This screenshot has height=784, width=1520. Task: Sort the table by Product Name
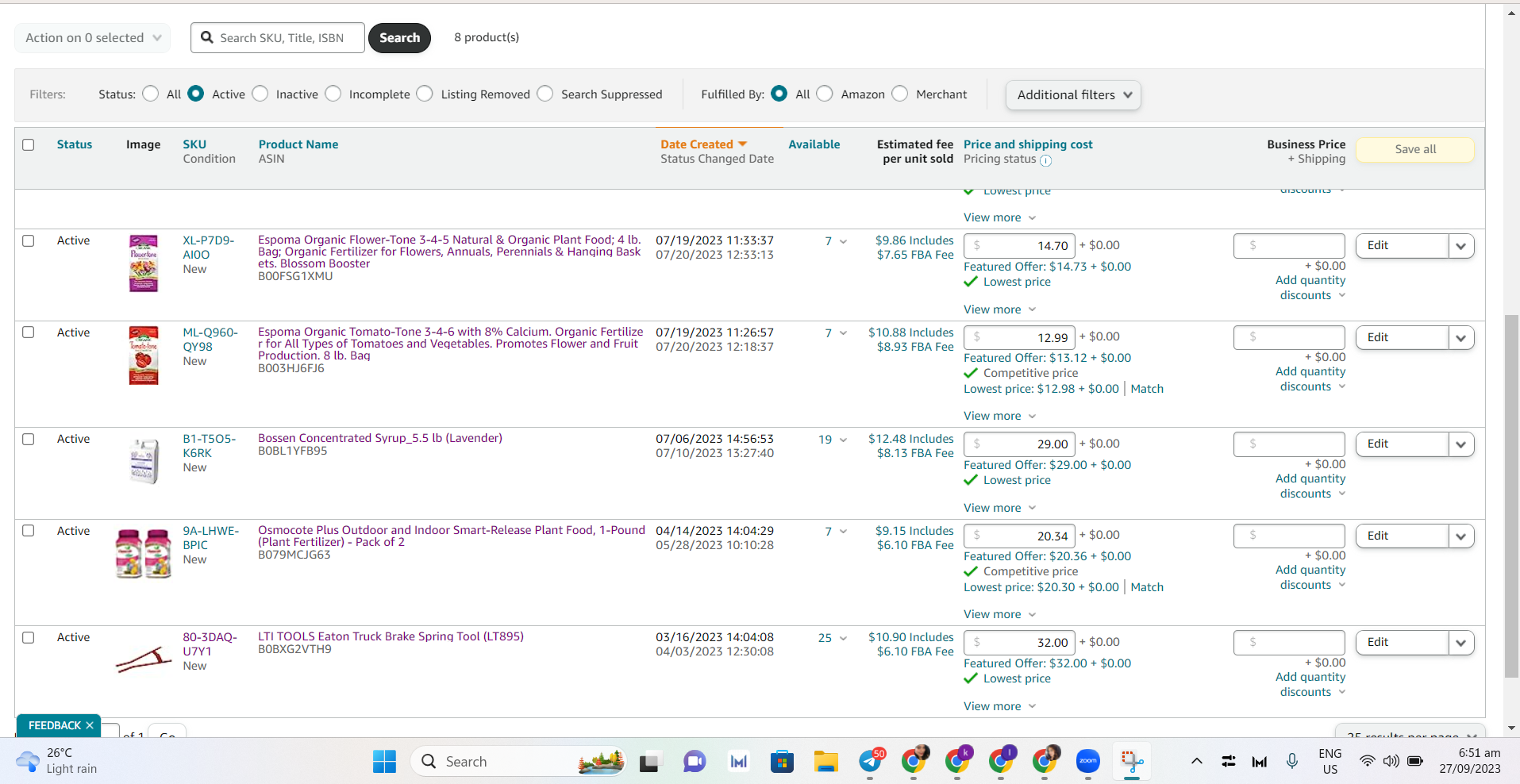click(298, 144)
